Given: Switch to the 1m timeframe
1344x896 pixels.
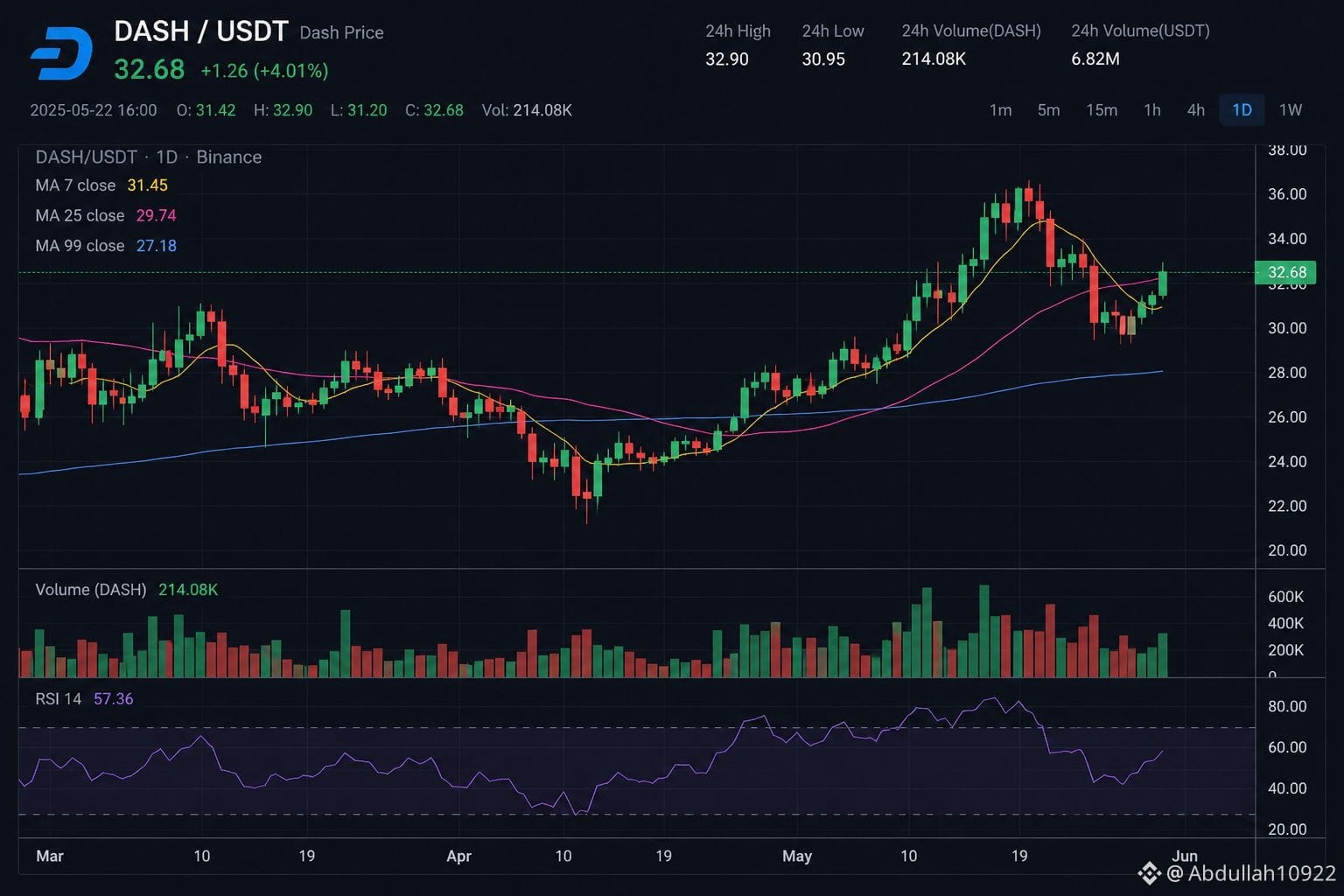Looking at the screenshot, I should (1000, 110).
